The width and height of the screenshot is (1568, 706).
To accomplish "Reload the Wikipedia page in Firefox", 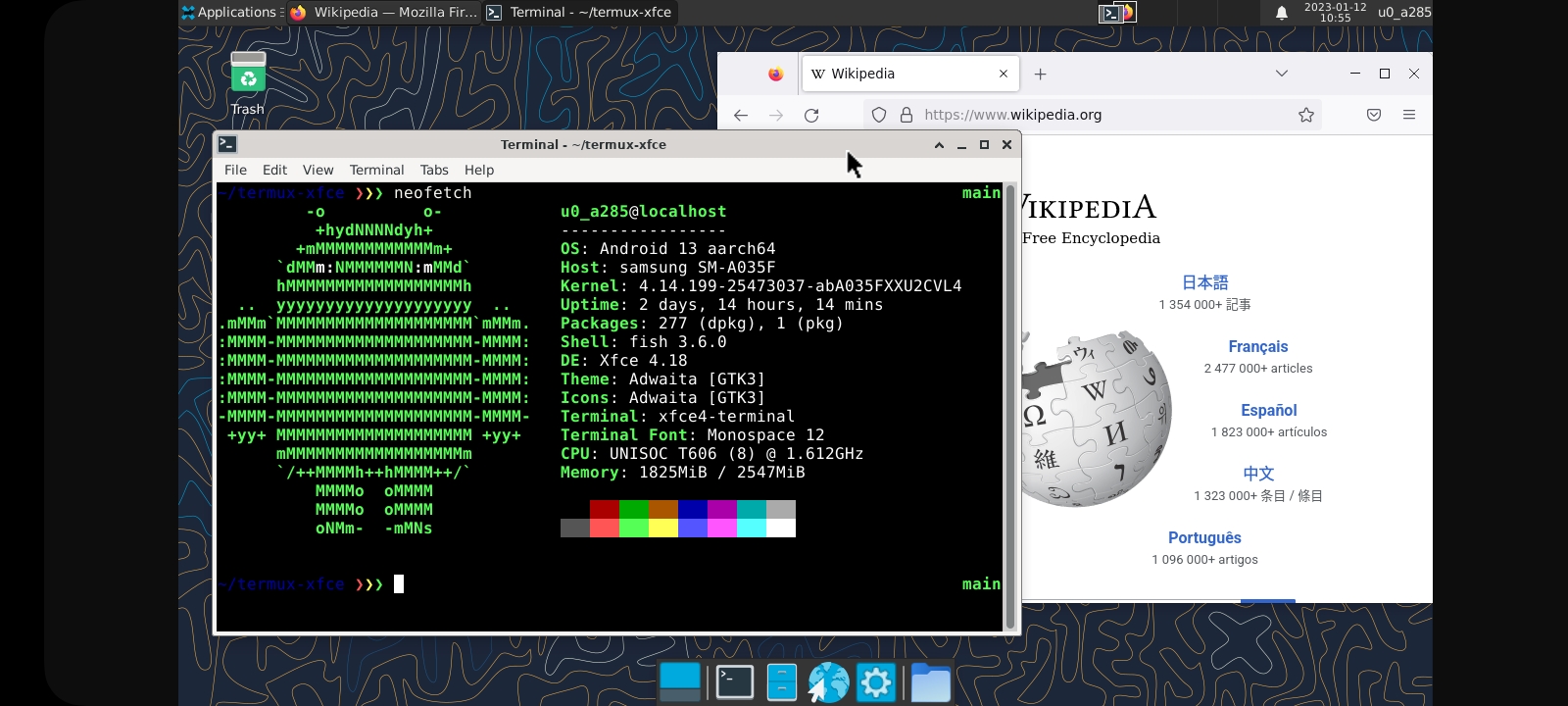I will (x=811, y=115).
